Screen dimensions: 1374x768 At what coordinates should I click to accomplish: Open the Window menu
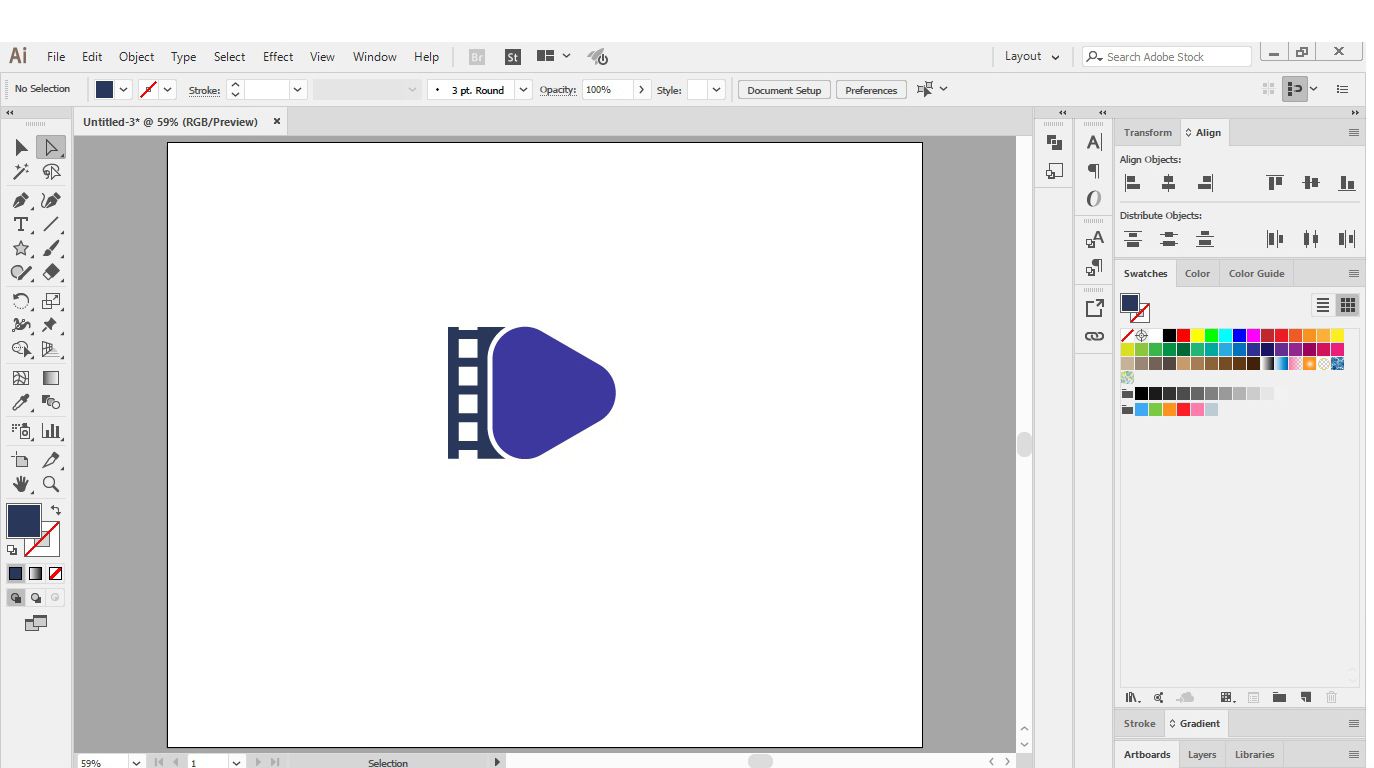(x=375, y=57)
